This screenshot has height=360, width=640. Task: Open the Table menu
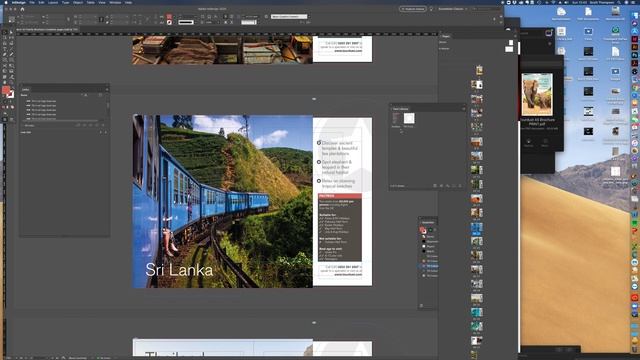pyautogui.click(x=91, y=2)
